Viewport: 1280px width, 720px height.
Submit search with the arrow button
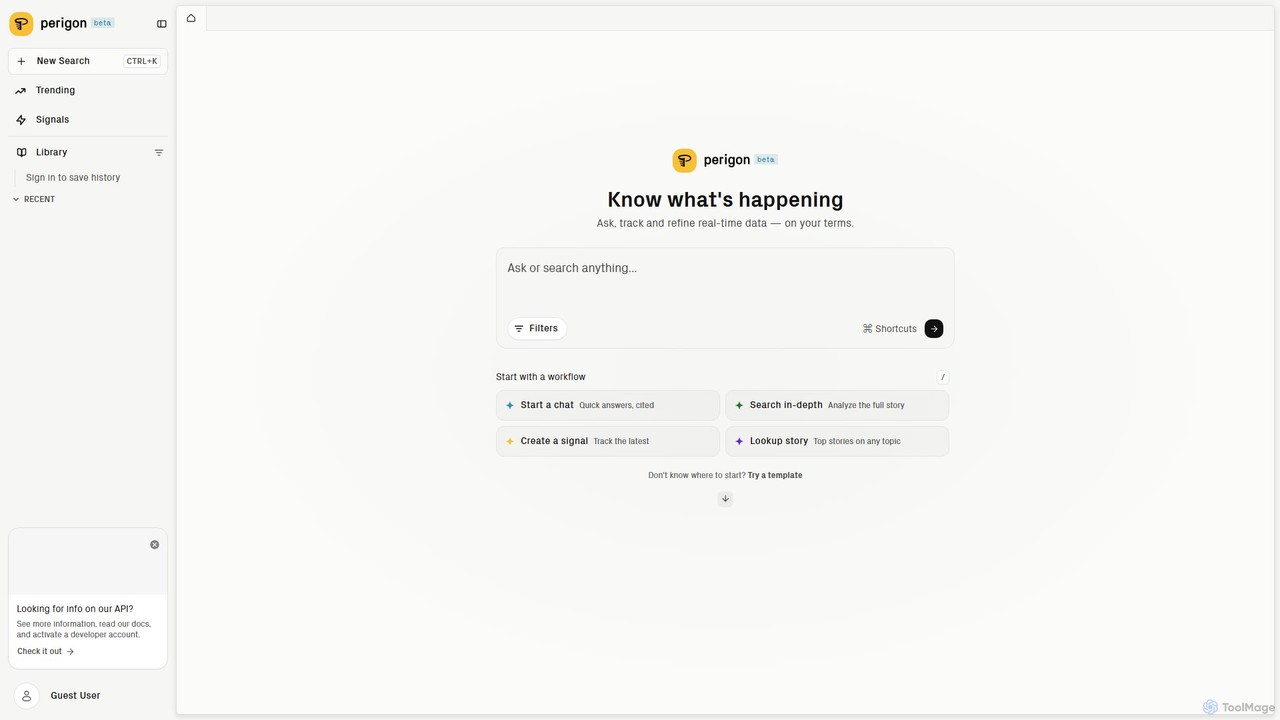[x=934, y=329]
